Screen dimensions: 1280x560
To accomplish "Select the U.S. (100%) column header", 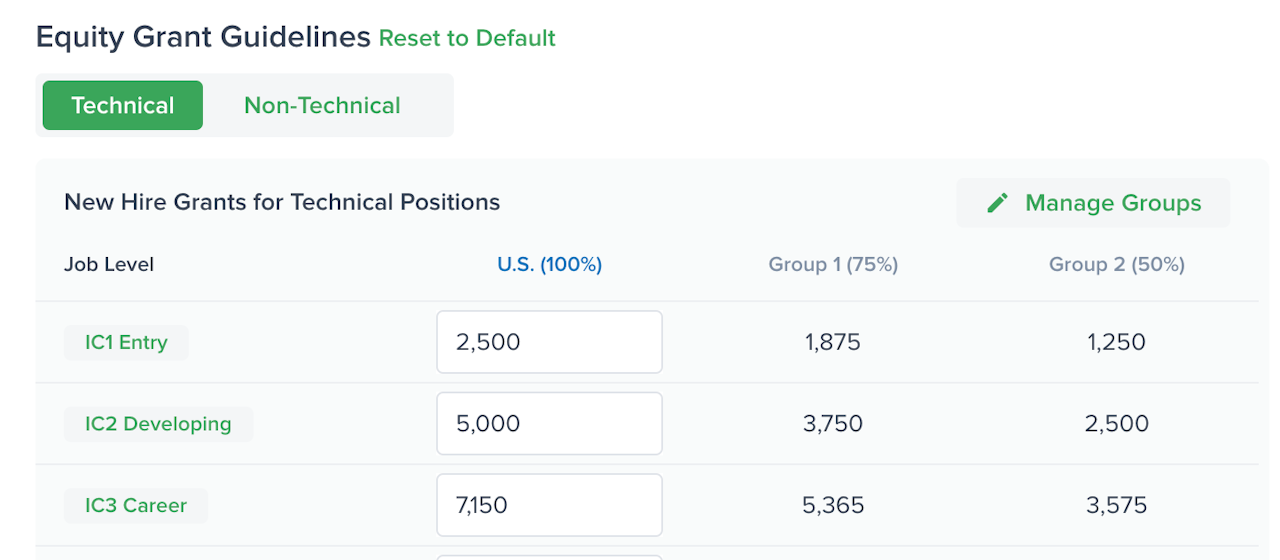I will click(x=549, y=265).
